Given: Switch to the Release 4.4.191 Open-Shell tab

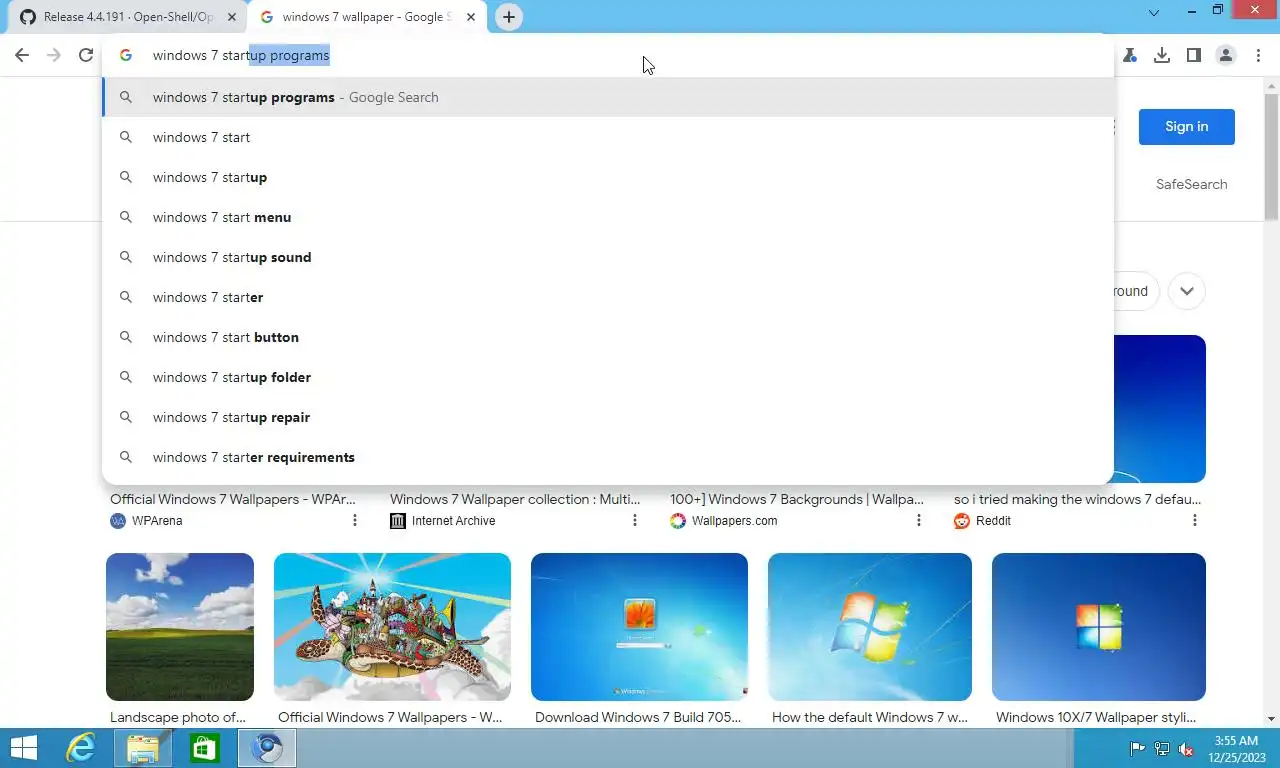Looking at the screenshot, I should [x=128, y=17].
